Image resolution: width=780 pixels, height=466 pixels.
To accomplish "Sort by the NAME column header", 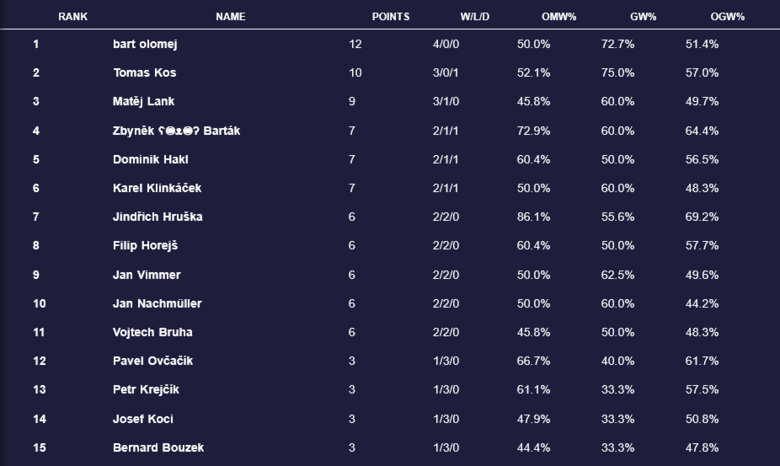I will pos(230,17).
